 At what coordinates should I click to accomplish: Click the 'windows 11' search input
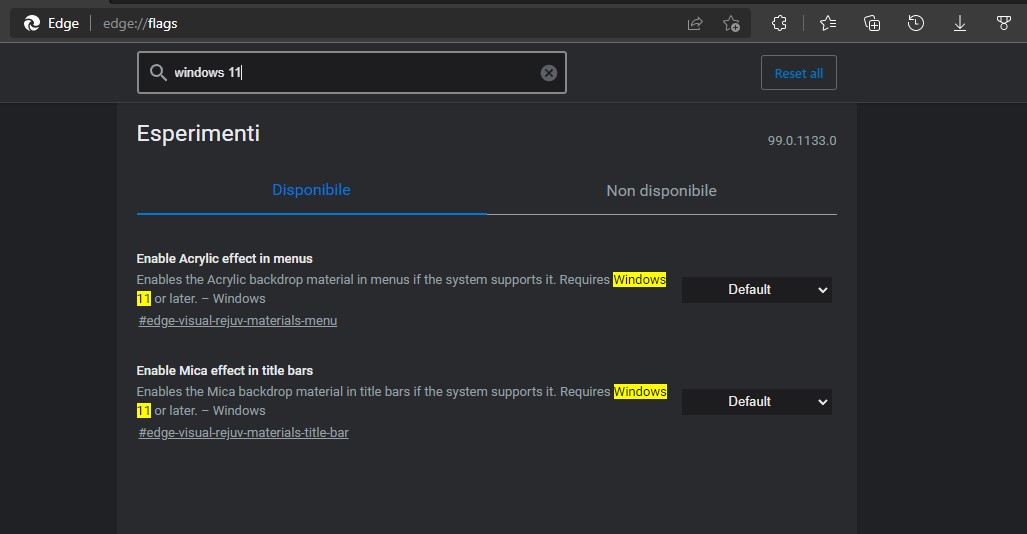[x=352, y=73]
